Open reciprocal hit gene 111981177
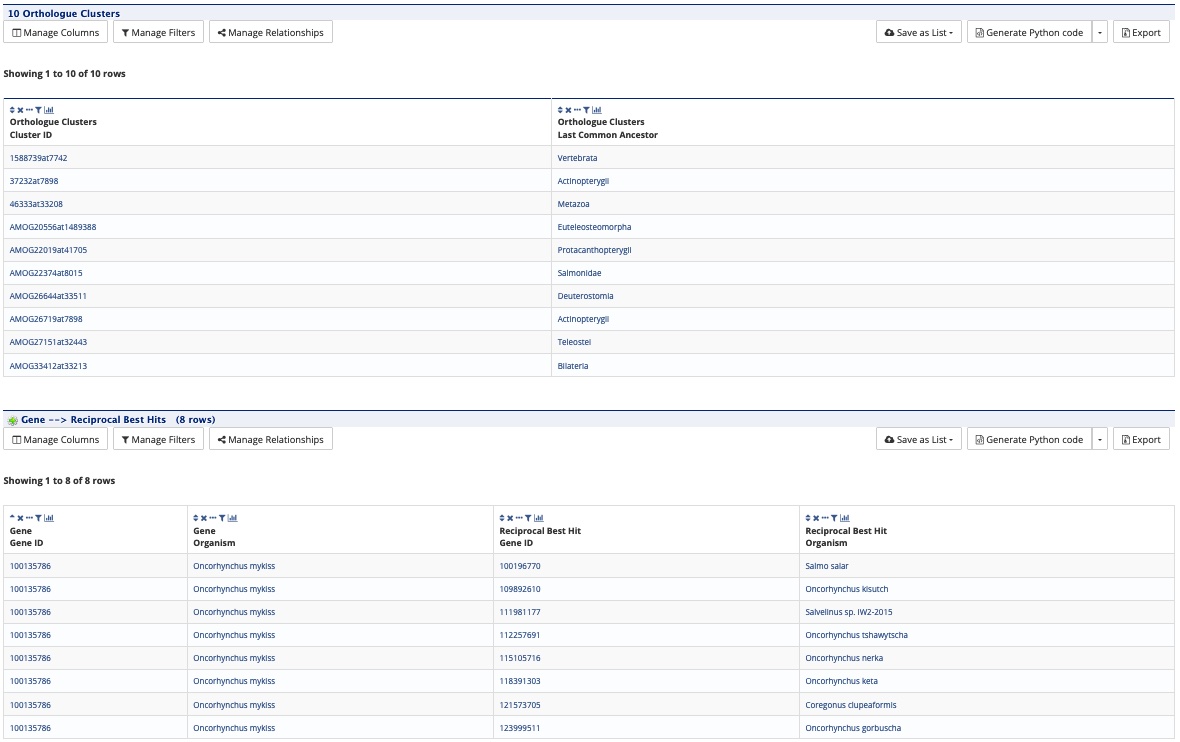 [x=520, y=612]
